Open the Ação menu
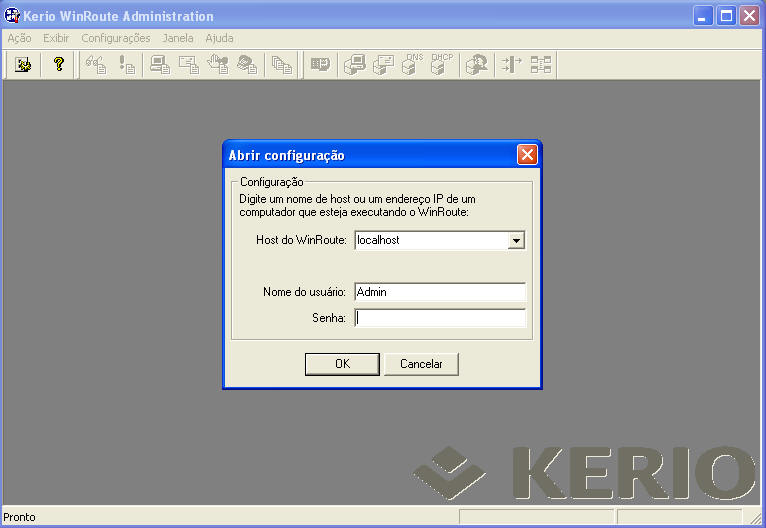The width and height of the screenshot is (766, 528). tap(19, 38)
